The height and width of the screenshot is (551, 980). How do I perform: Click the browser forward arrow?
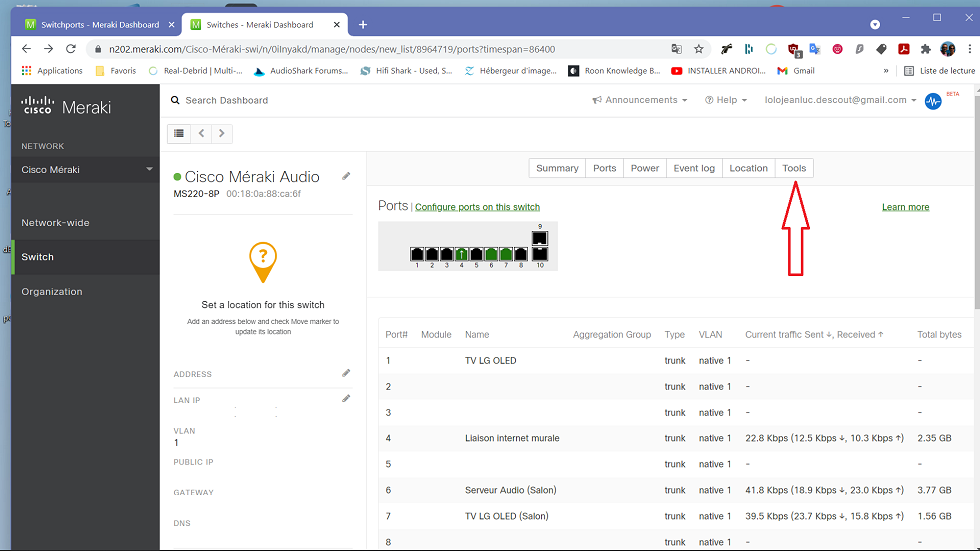click(x=48, y=49)
